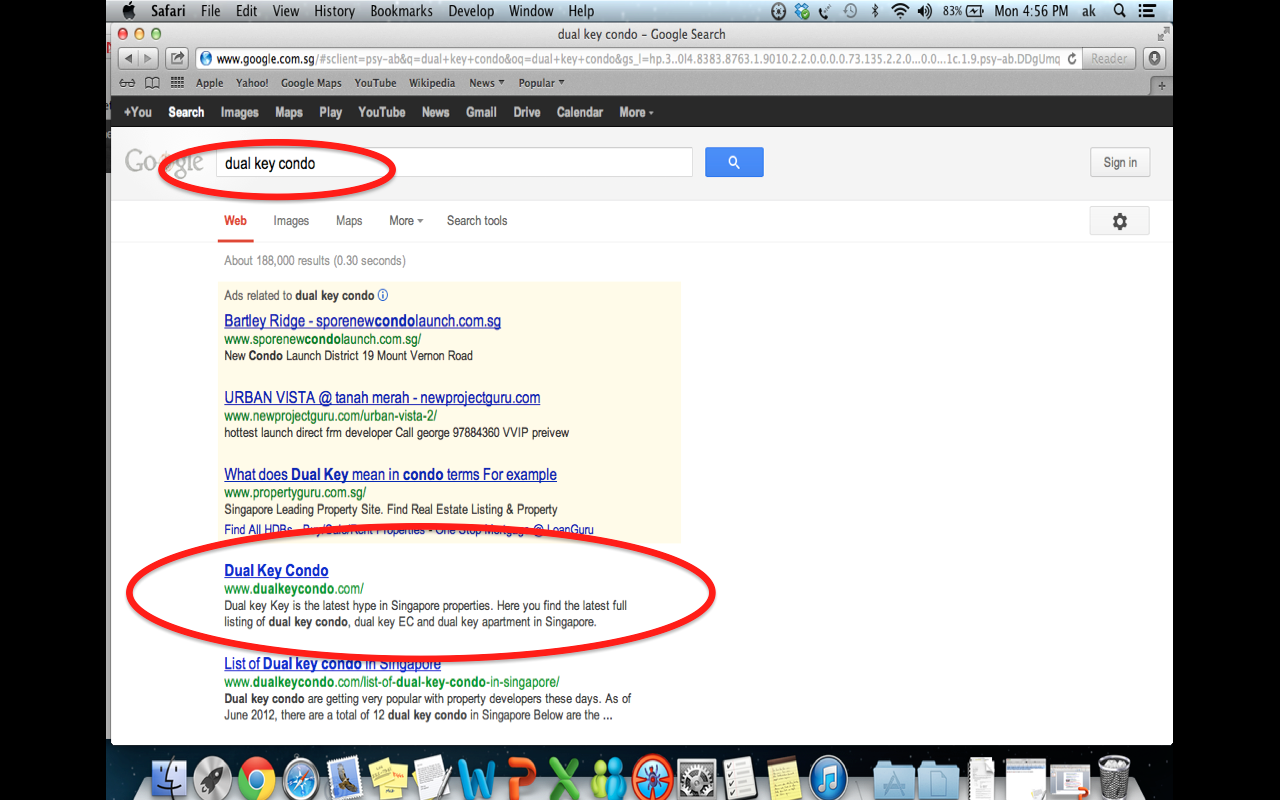This screenshot has height=800, width=1280.
Task: Click the blue Google search magnifier button
Action: tap(734, 162)
